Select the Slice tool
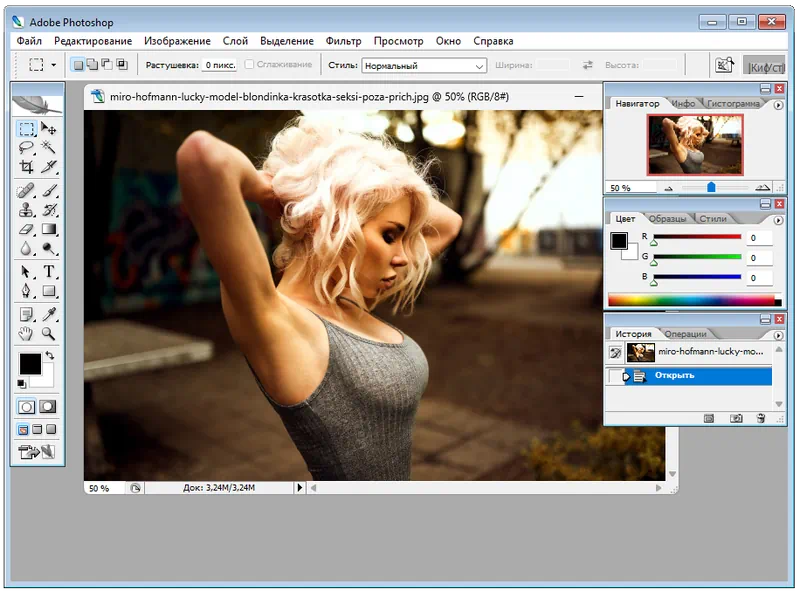Screen dimensions: 800x591 tap(49, 166)
